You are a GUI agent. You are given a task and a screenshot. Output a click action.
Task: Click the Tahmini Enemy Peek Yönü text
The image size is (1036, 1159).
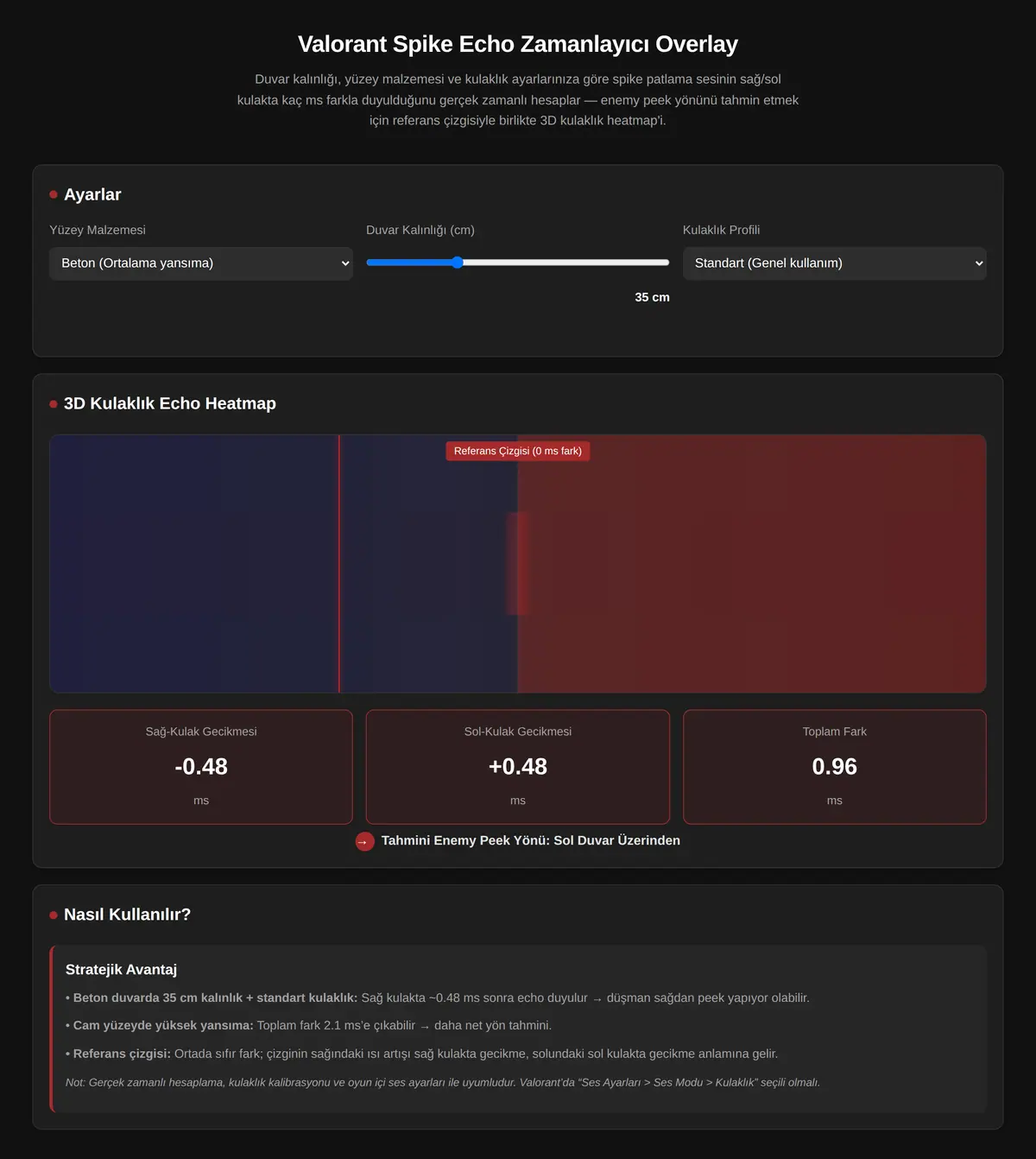531,840
